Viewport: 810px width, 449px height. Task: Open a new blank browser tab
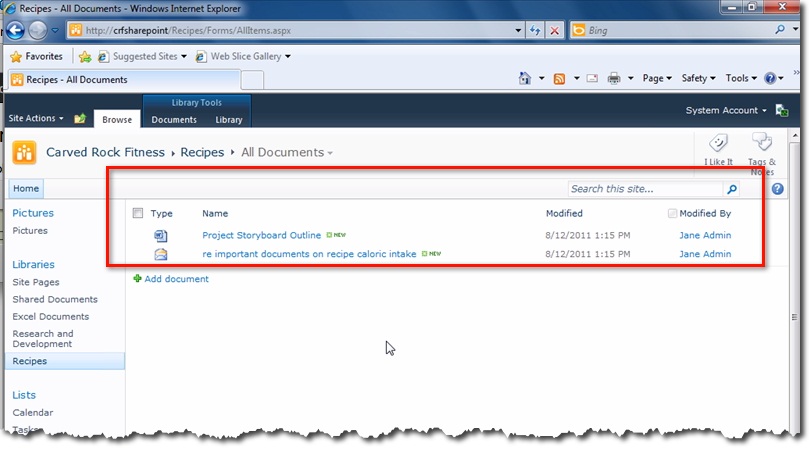pyautogui.click(x=252, y=80)
